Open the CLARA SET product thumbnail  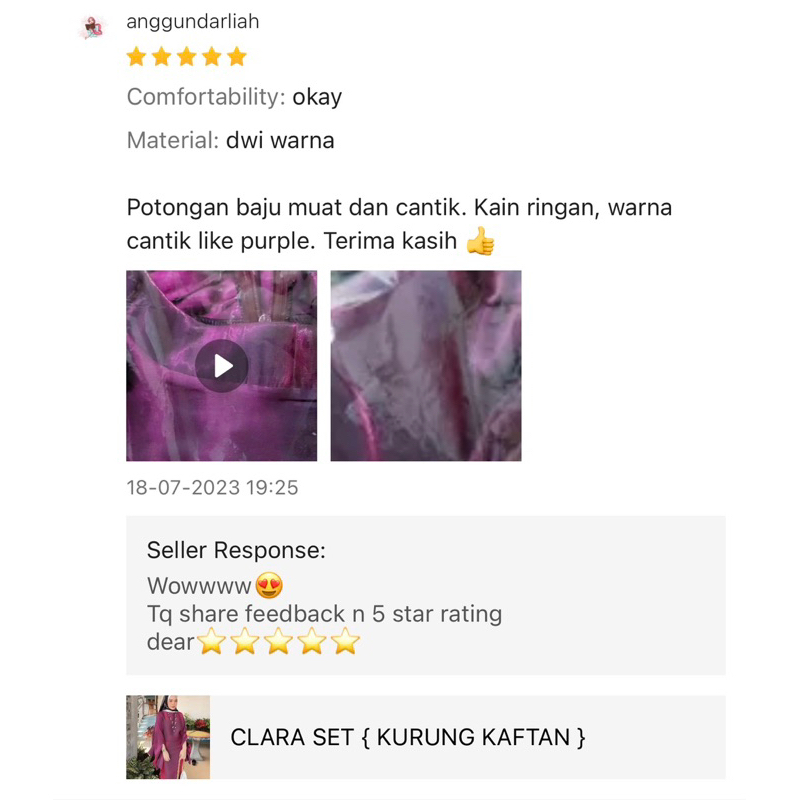(x=168, y=737)
